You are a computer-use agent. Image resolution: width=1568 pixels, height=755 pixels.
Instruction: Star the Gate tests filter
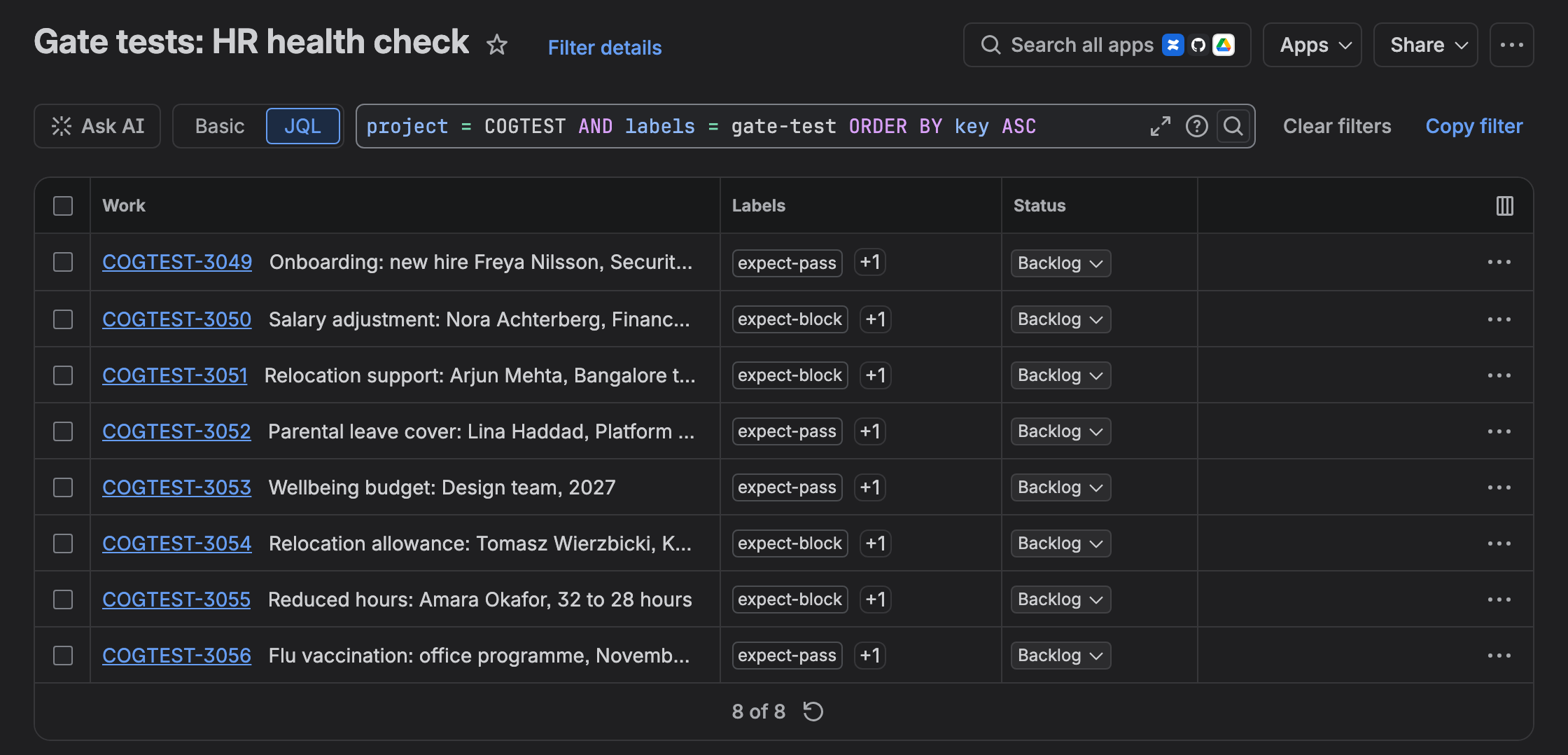[497, 45]
